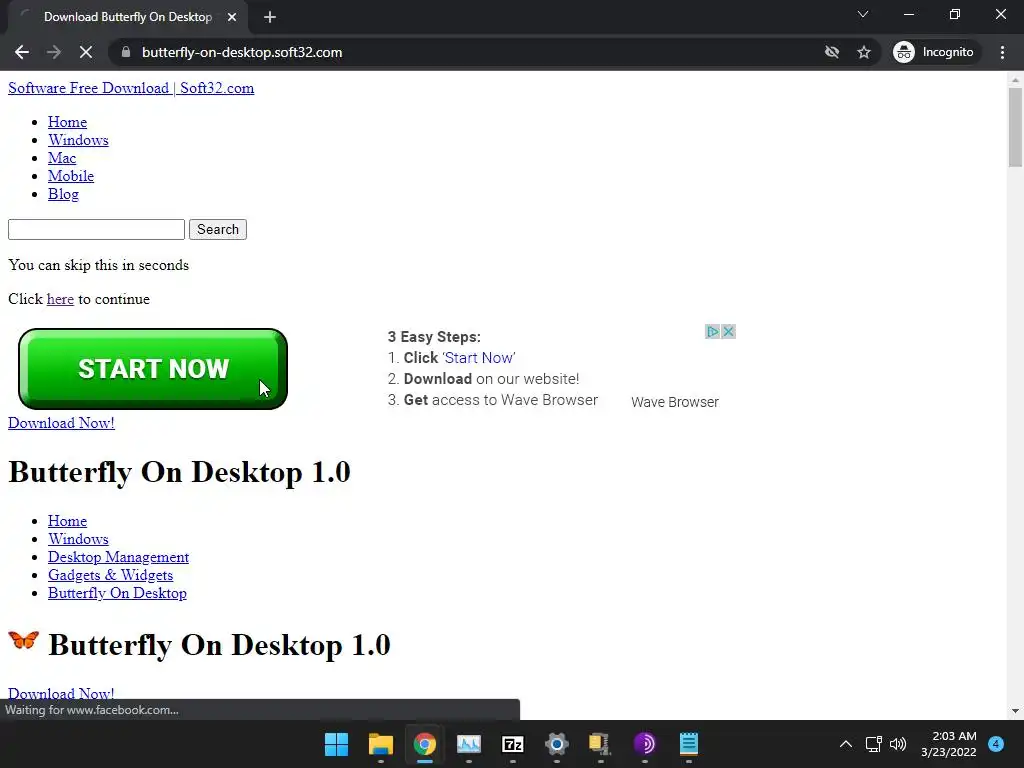Open notification center badge

[996, 744]
